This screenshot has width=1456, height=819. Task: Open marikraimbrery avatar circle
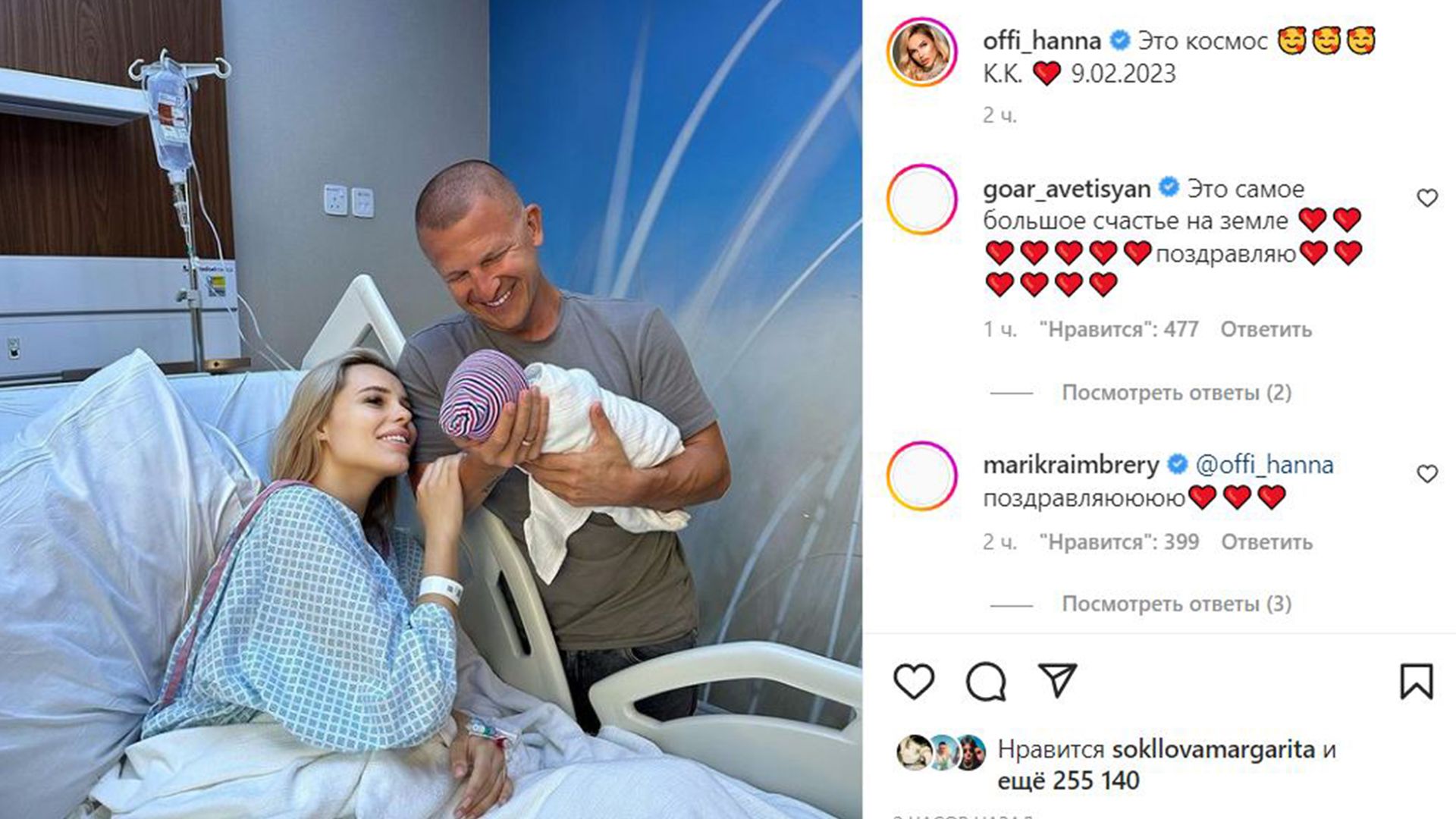[x=921, y=475]
